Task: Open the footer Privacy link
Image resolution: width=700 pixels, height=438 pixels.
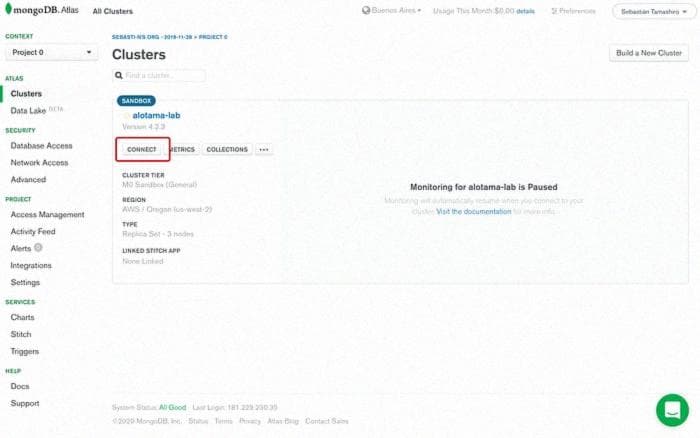Action: (250, 421)
